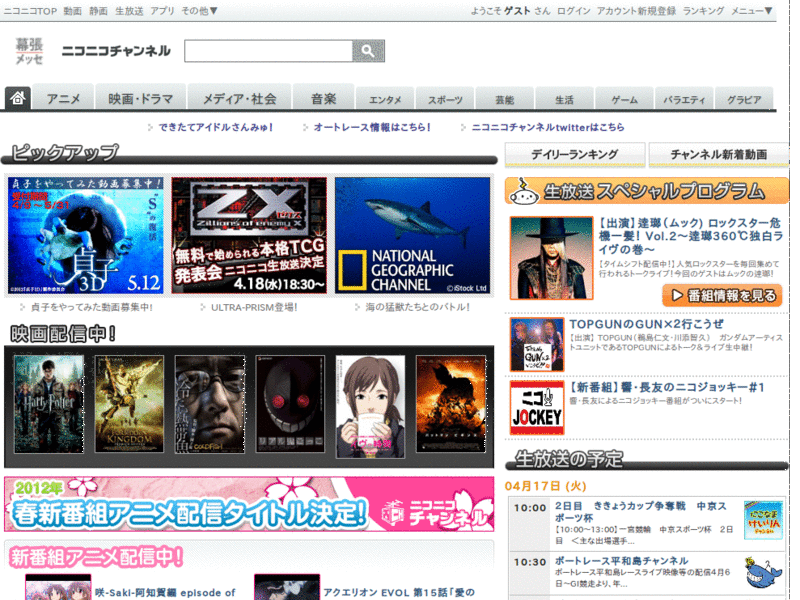Click the 幕張メッセ logo
Screen dimensions: 800x600
(29, 52)
